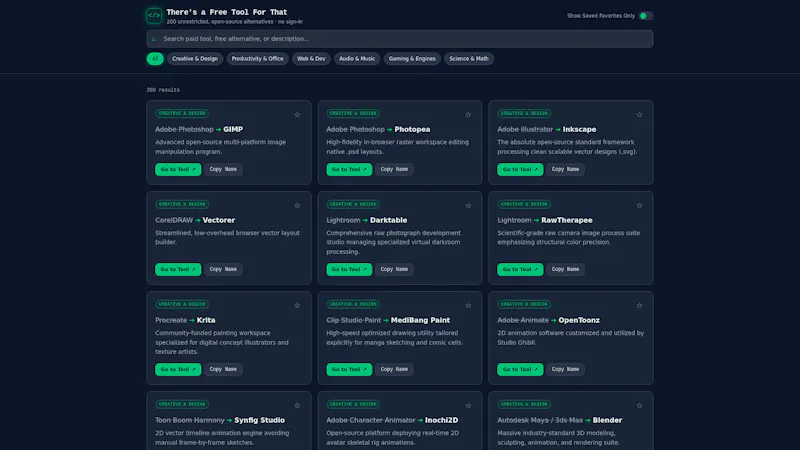Click "Adobe Photoshop → Photopea" heading

pos(378,130)
